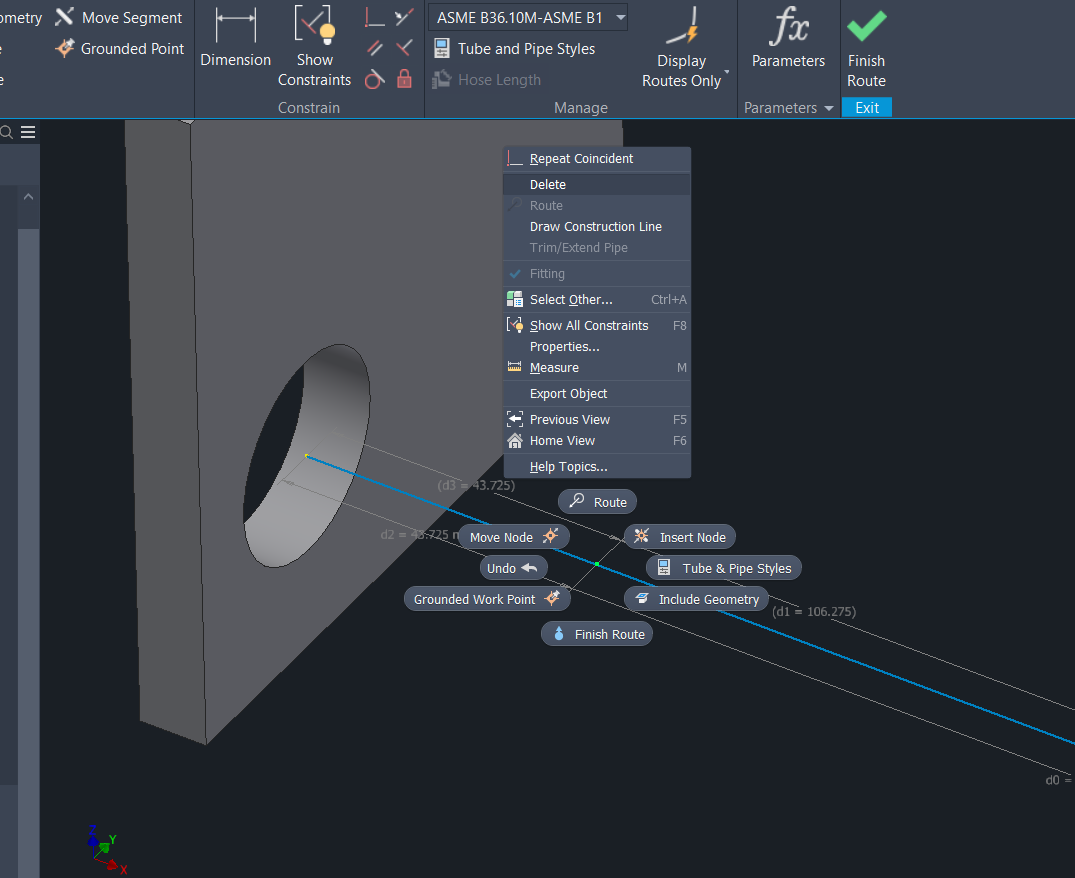
Task: Apply the tangent constraint
Action: [x=374, y=79]
